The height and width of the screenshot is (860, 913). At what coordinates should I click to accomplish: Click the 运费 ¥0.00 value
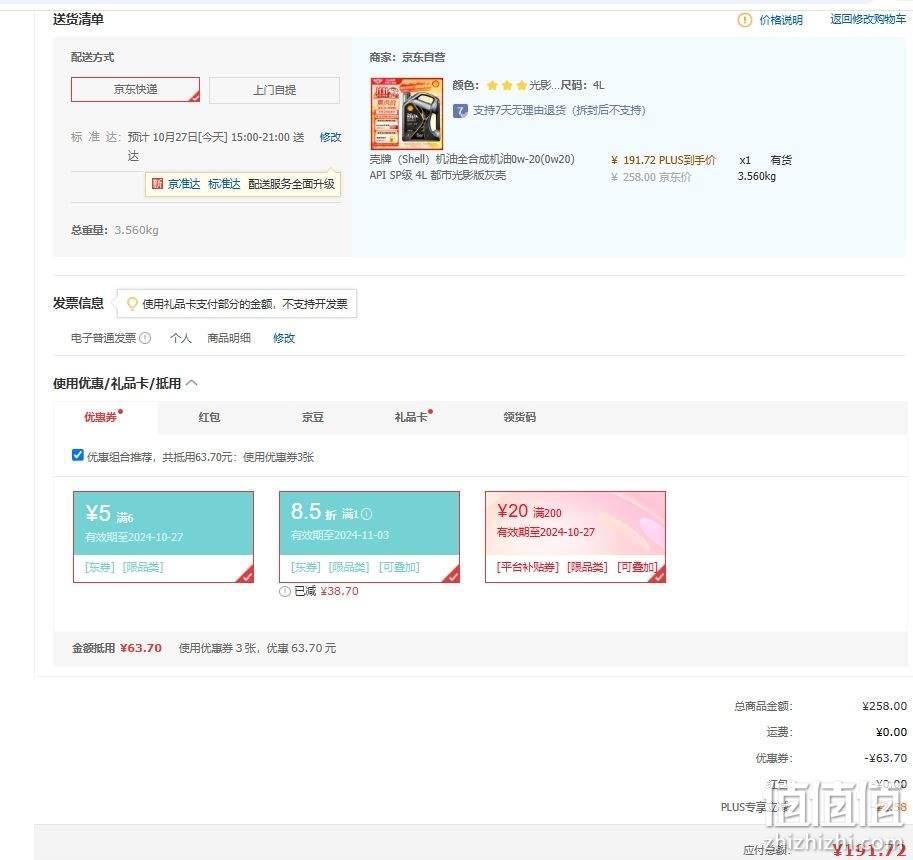[x=891, y=732]
